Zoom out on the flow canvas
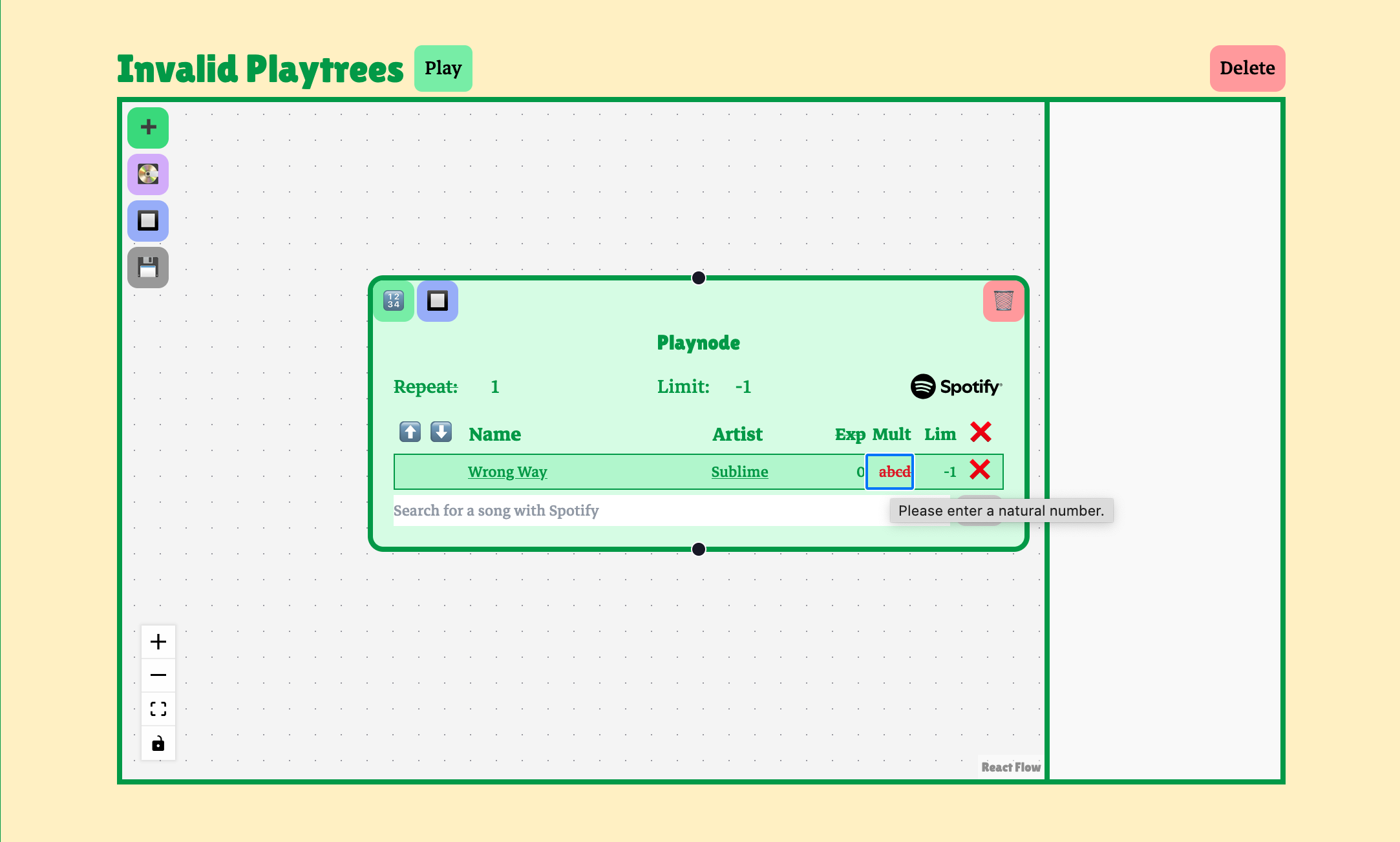 [x=158, y=675]
